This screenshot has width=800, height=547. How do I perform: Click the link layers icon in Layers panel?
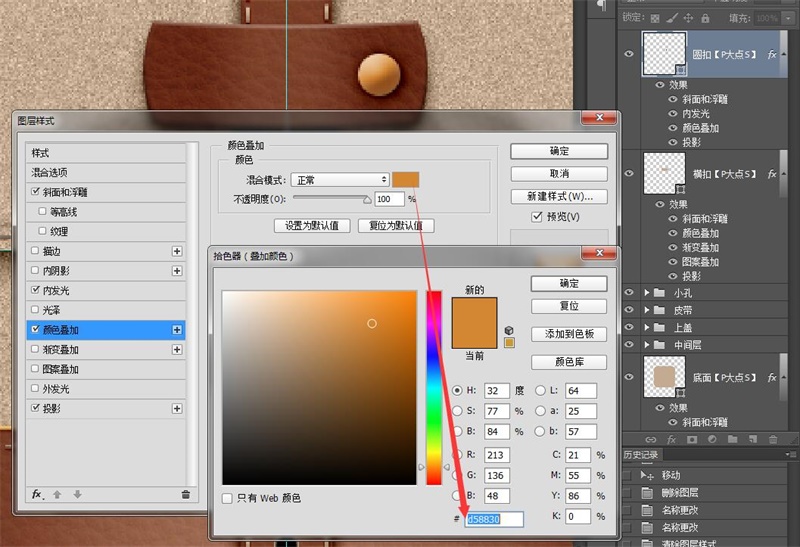[651, 439]
